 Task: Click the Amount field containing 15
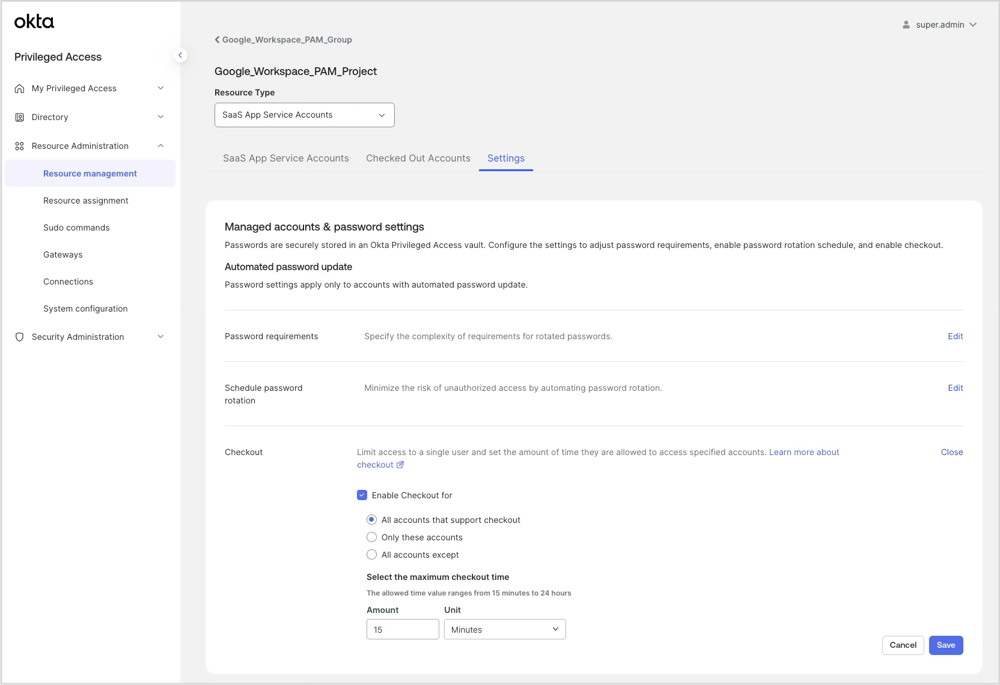(402, 629)
